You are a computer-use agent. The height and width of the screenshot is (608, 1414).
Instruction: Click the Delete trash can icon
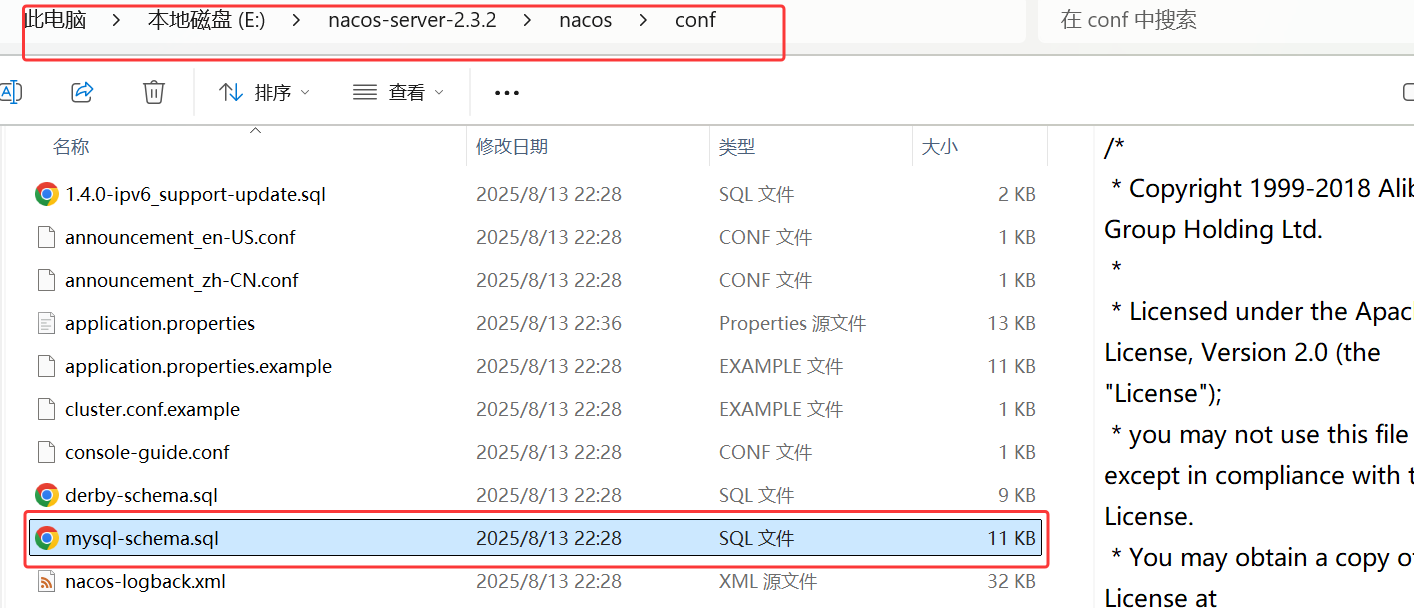pos(154,92)
